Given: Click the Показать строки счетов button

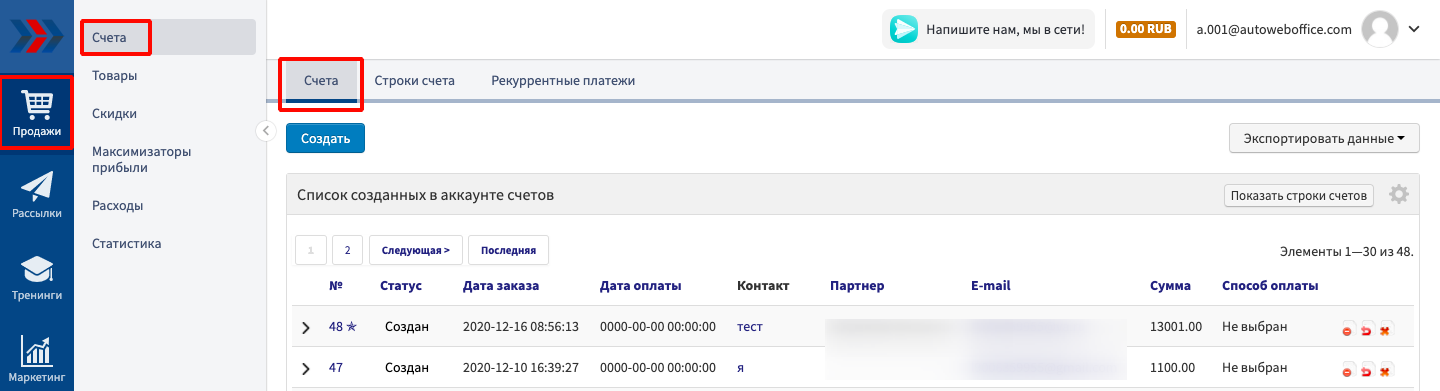Looking at the screenshot, I should click(x=1299, y=196).
